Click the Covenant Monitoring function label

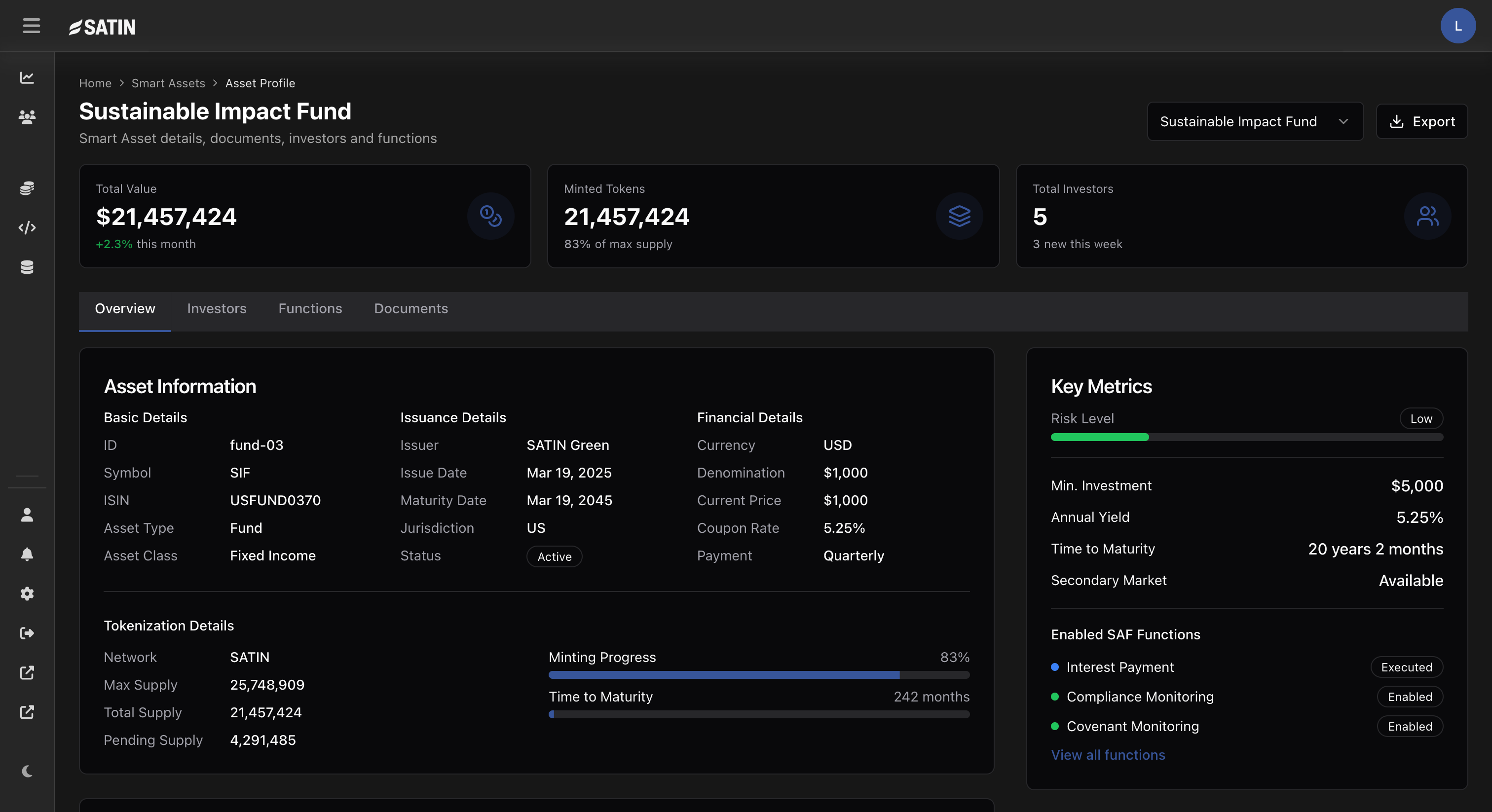pos(1132,726)
